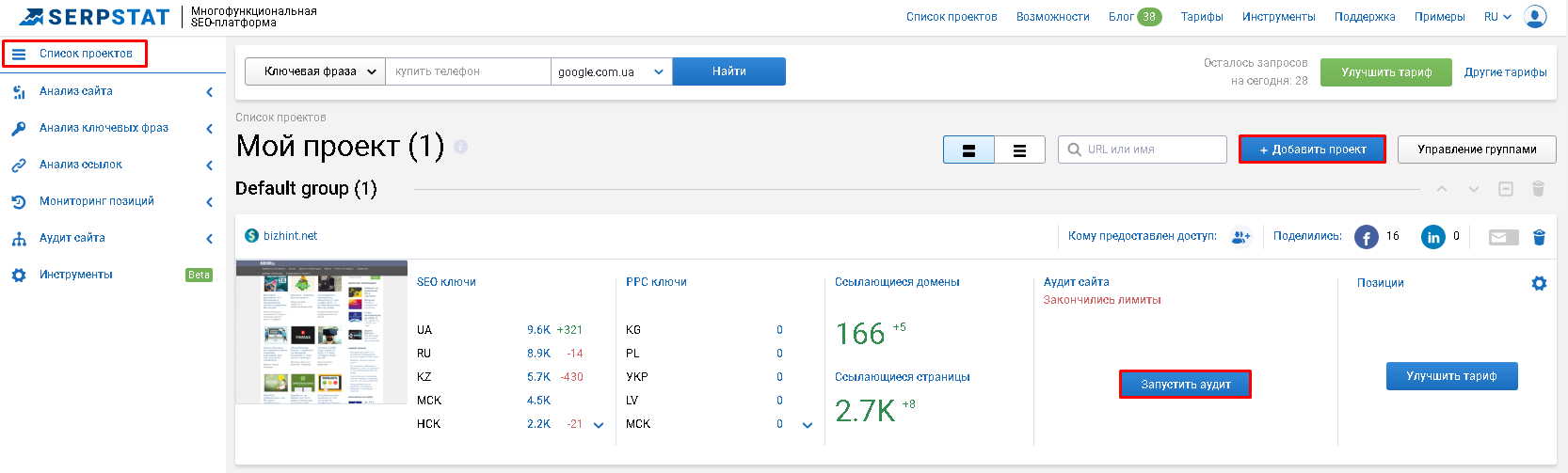Open Список проектов in top navigation
The width and height of the screenshot is (1568, 473).
pyautogui.click(x=952, y=17)
